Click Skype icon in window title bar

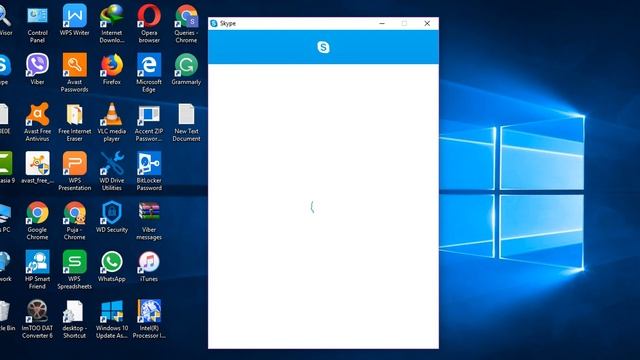[214, 23]
